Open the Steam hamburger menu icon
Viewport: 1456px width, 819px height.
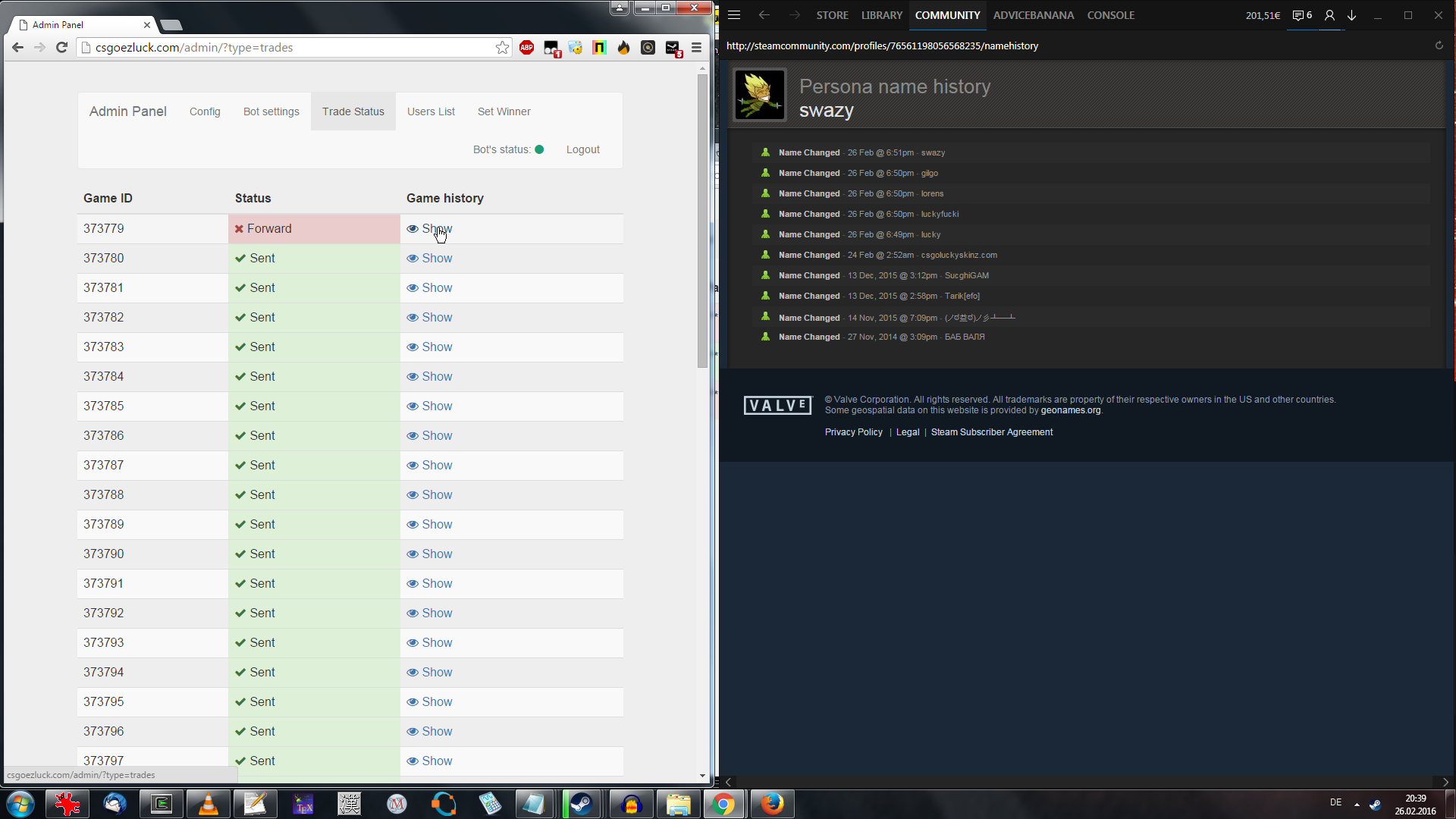(734, 15)
